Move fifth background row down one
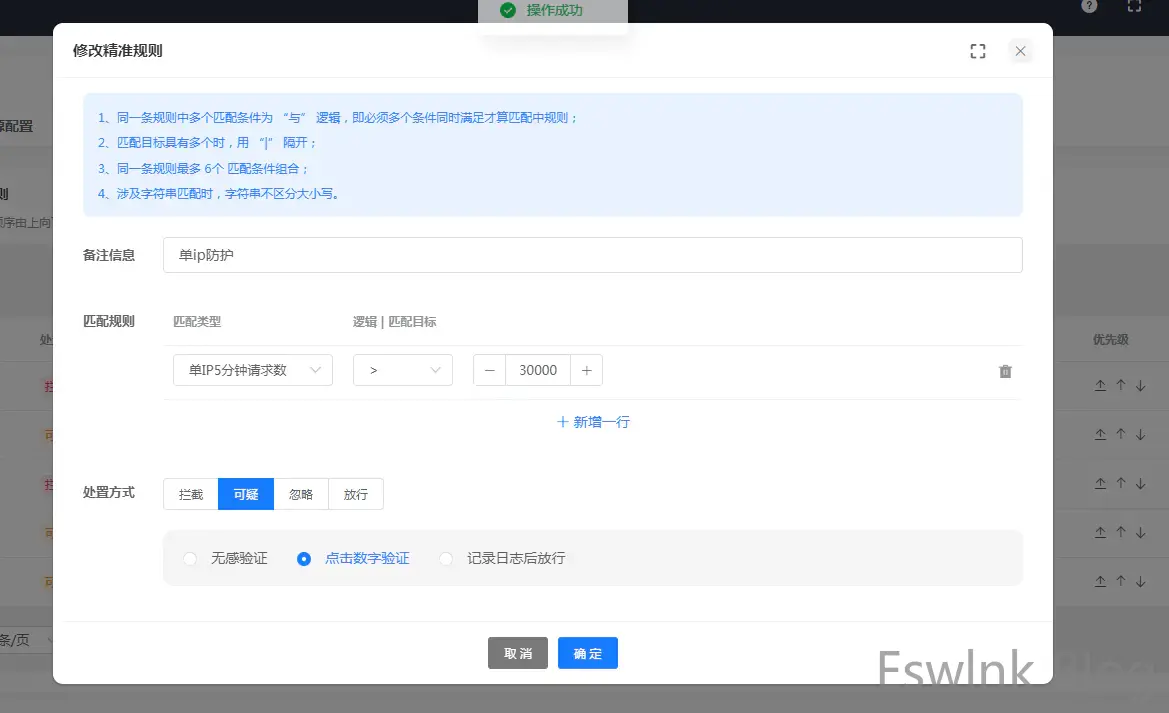 coord(1141,581)
